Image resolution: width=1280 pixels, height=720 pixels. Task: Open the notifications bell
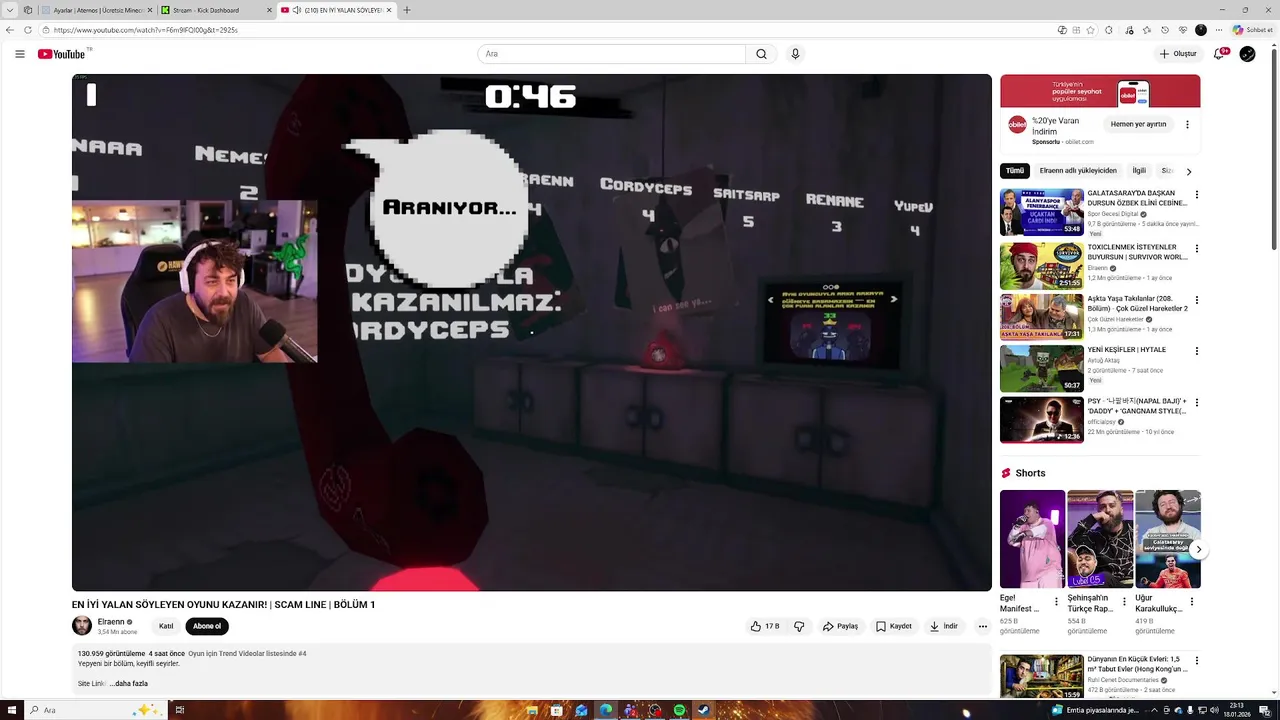(1219, 54)
